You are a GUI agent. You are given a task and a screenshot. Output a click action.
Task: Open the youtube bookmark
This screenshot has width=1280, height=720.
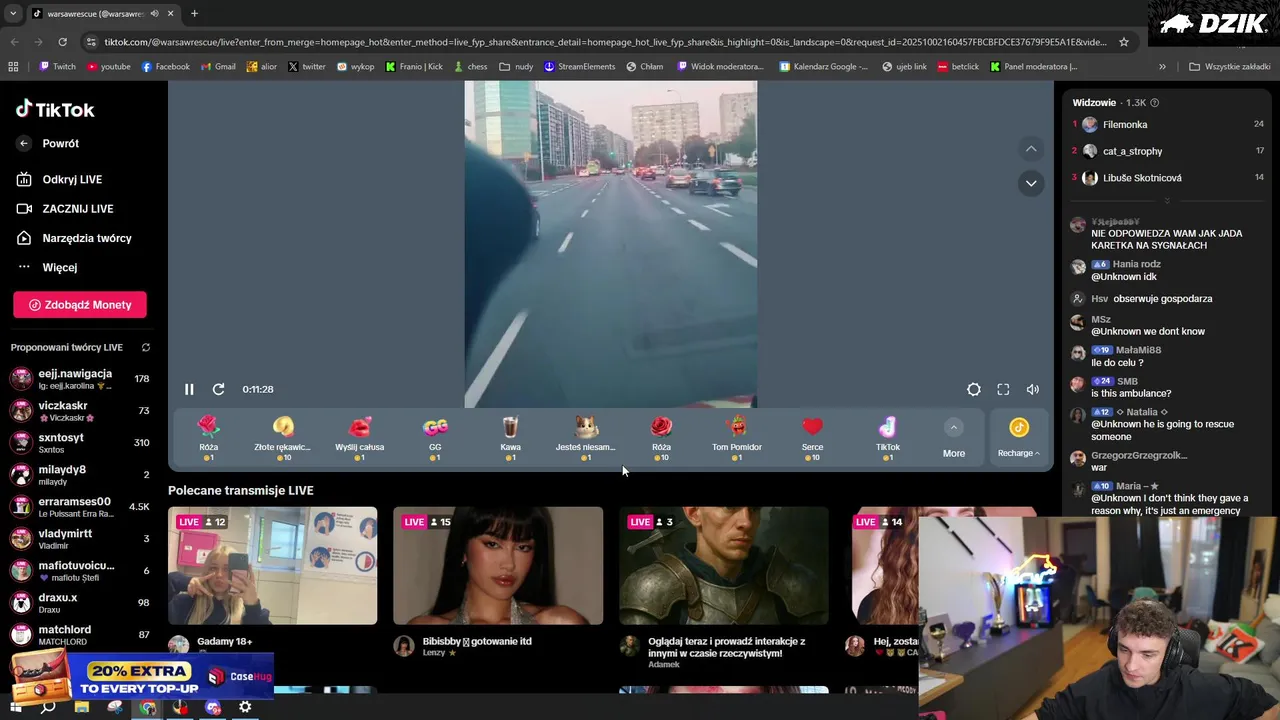[108, 67]
